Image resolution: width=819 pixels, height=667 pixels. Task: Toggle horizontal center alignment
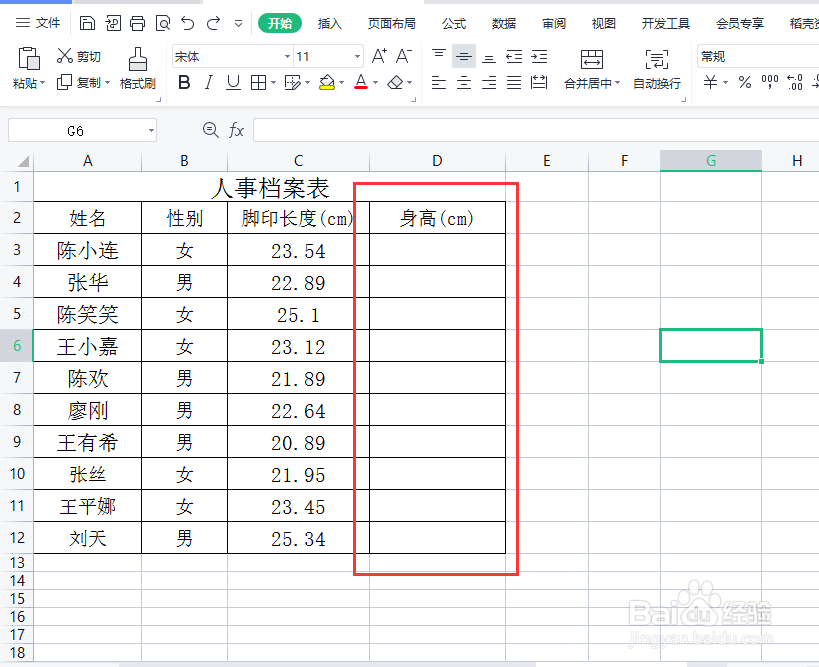tap(464, 82)
